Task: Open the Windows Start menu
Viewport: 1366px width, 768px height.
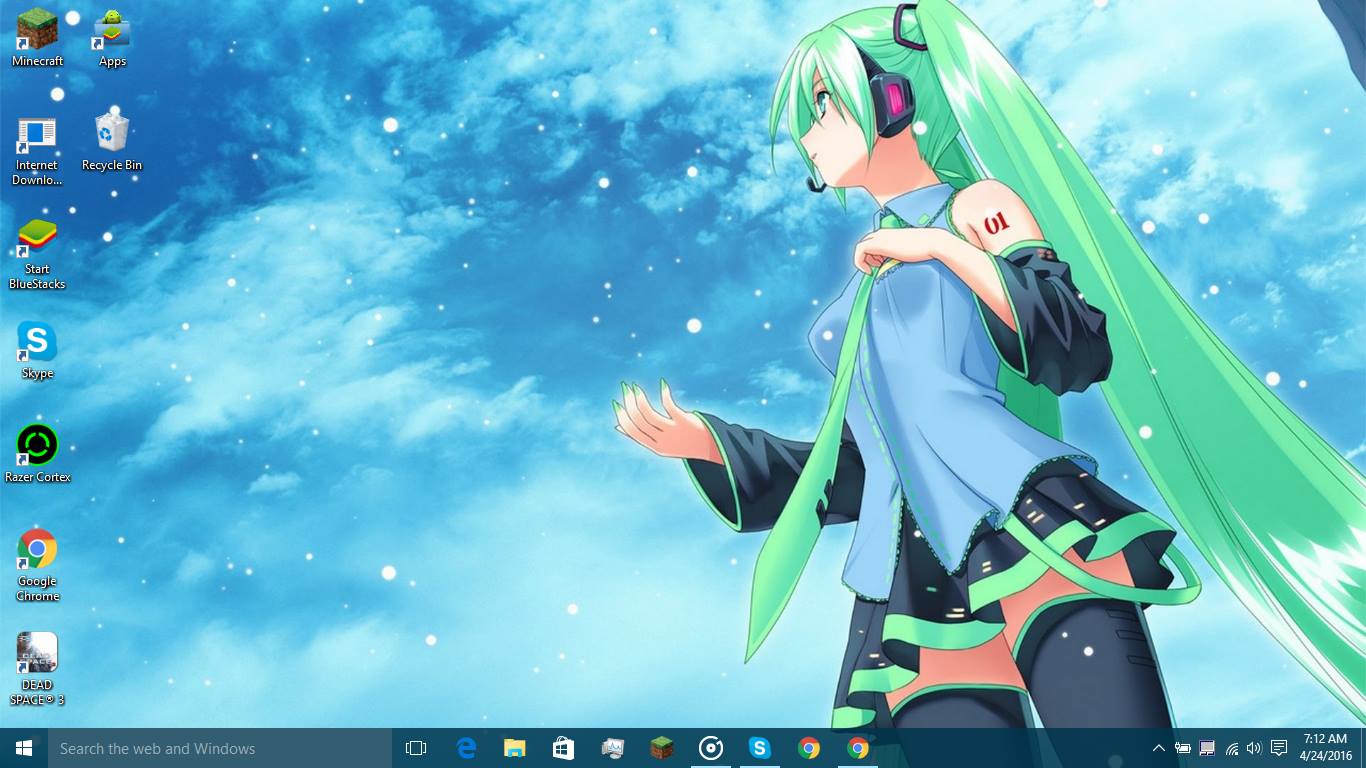Action: [x=24, y=748]
